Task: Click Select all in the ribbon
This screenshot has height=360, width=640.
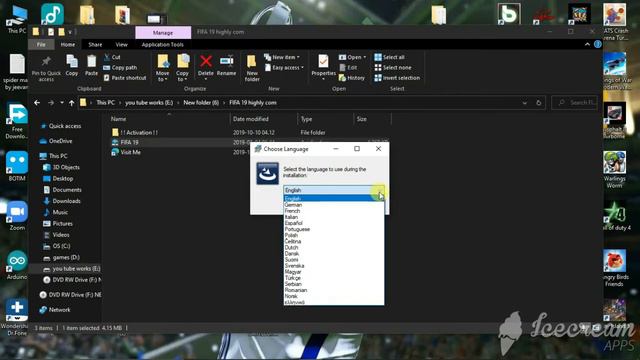Action: [x=389, y=57]
